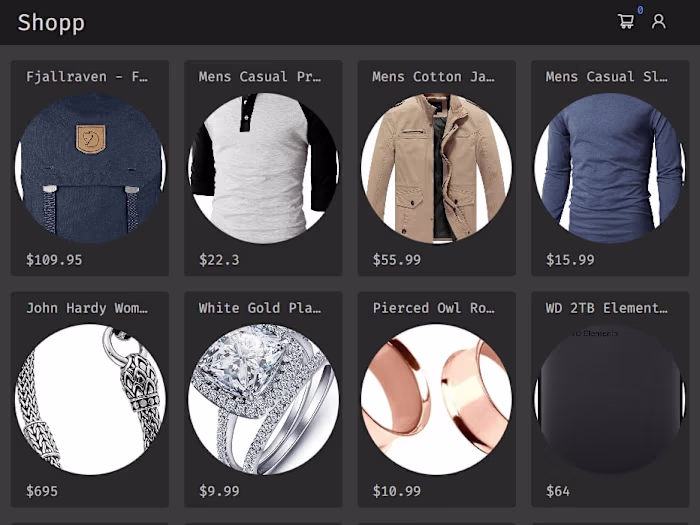Open the John Hardy Wom... bracelet image

90,400
